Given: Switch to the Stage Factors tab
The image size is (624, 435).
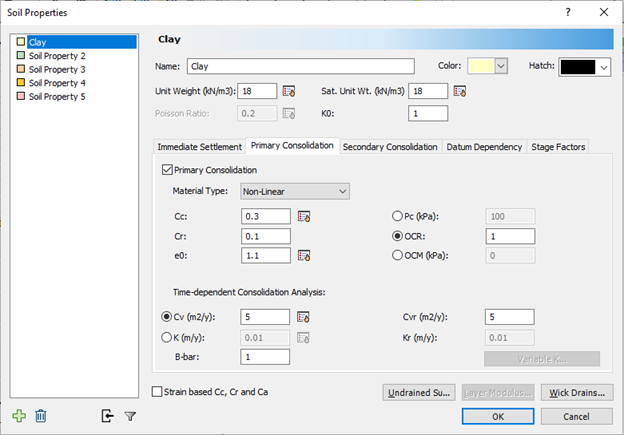Looking at the screenshot, I should [558, 147].
